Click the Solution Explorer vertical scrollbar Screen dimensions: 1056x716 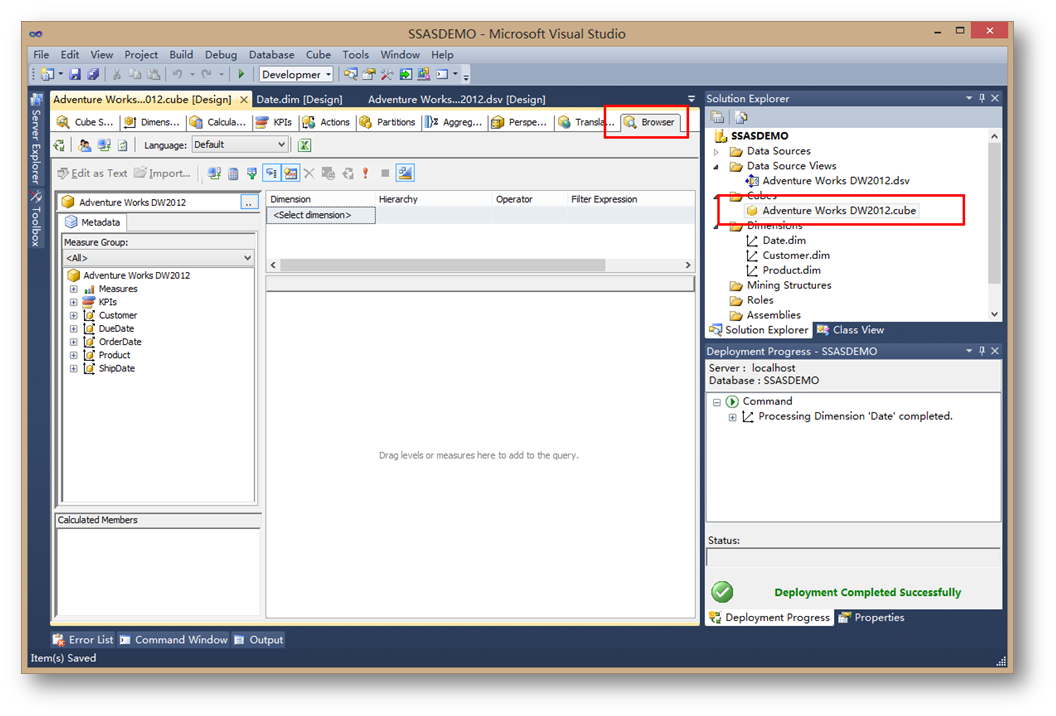tap(994, 226)
